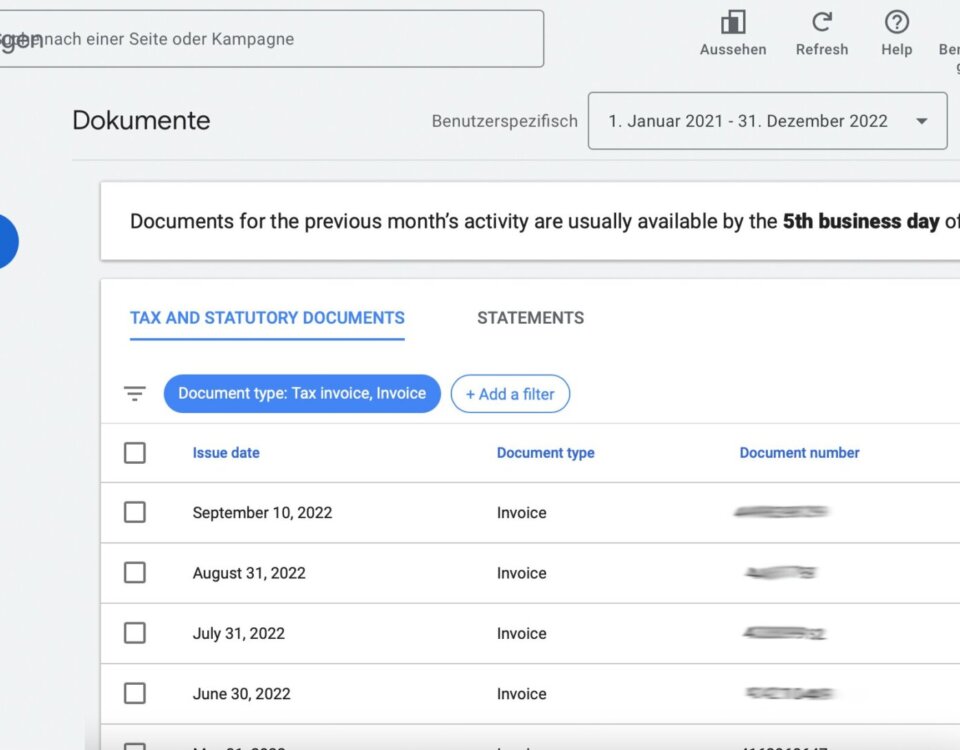
Task: Click the date range dropdown arrow
Action: [x=920, y=120]
